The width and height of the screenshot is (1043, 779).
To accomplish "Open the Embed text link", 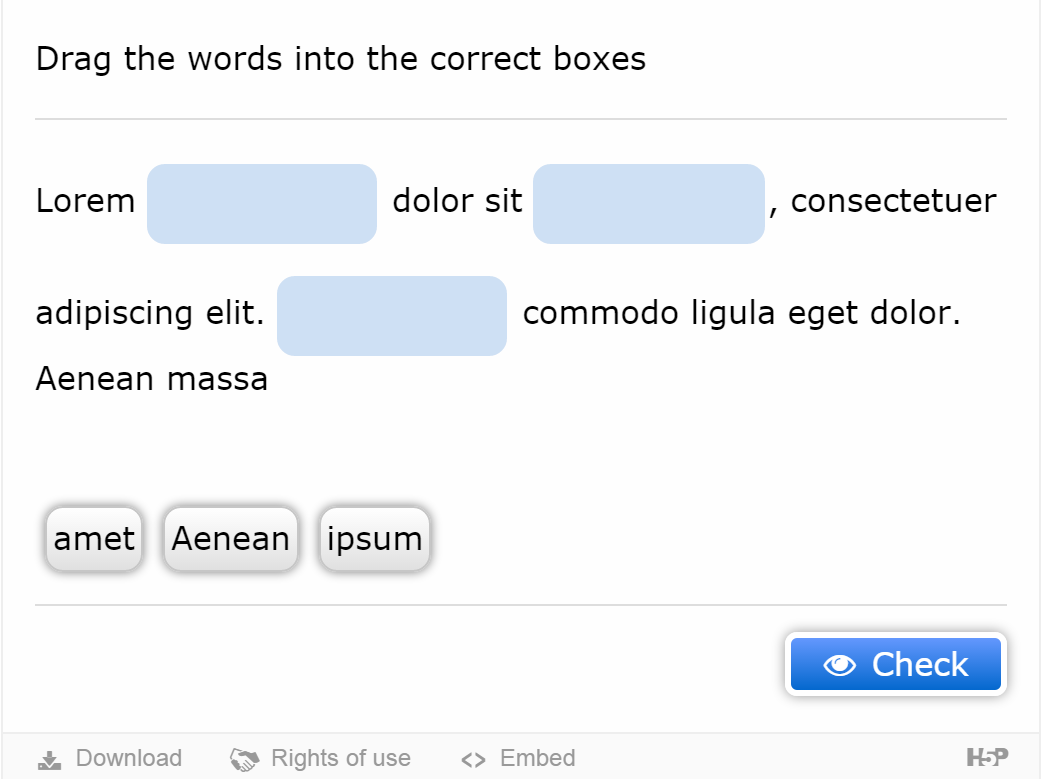I will 537,758.
